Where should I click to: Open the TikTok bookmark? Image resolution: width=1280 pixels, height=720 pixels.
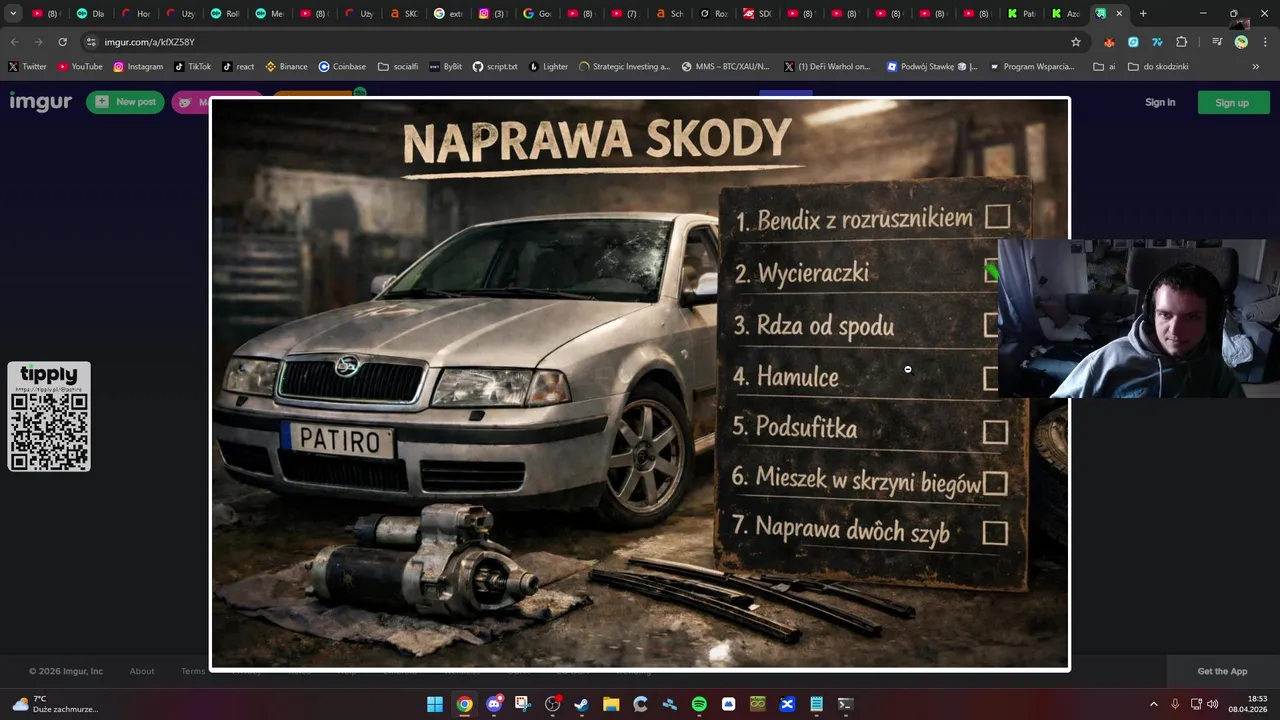click(192, 66)
